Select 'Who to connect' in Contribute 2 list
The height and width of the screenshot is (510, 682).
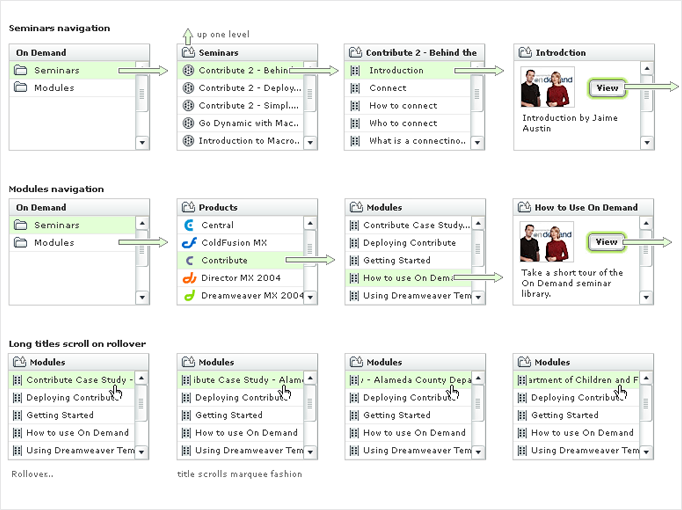tap(403, 123)
